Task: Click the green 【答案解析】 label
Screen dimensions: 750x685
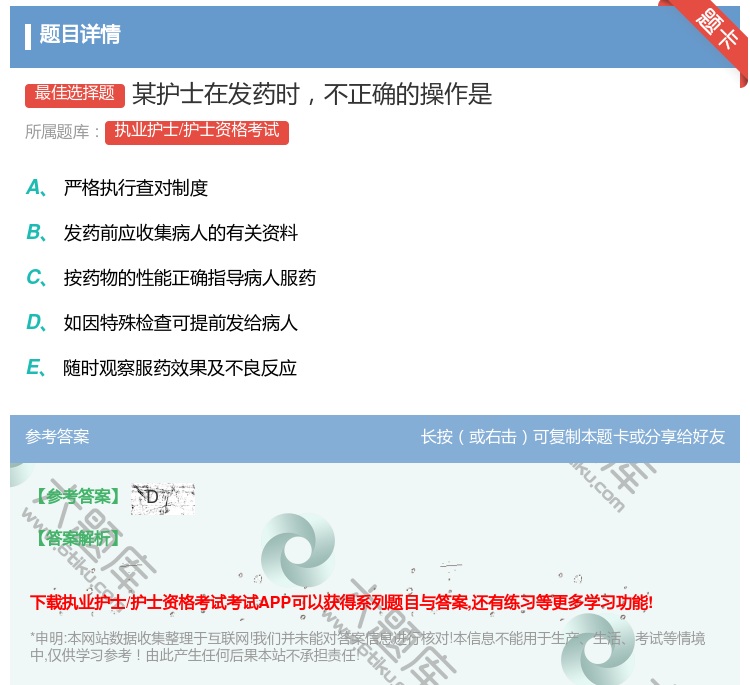Action: coord(79,539)
